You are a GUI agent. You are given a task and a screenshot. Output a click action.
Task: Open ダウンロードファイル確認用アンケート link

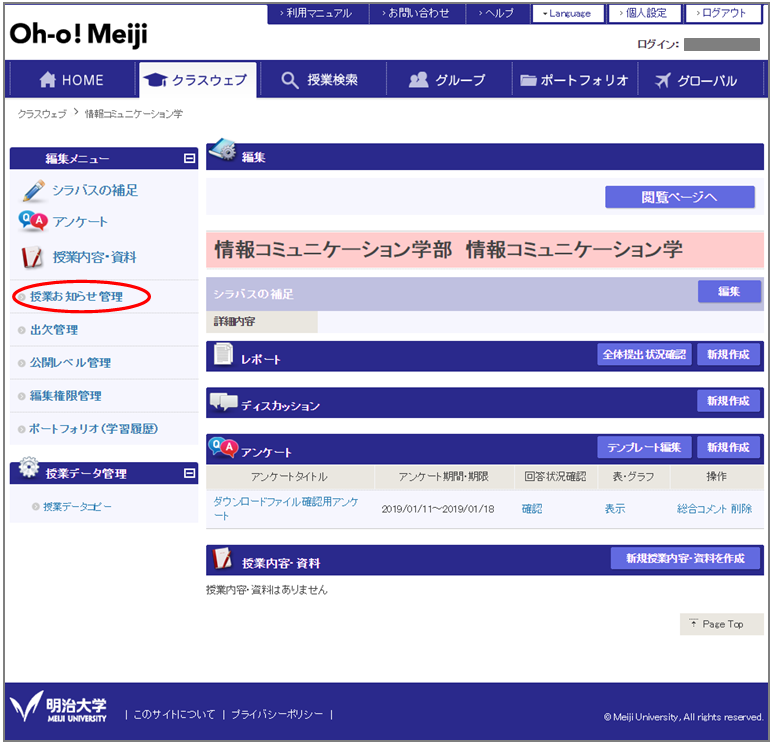click(286, 509)
